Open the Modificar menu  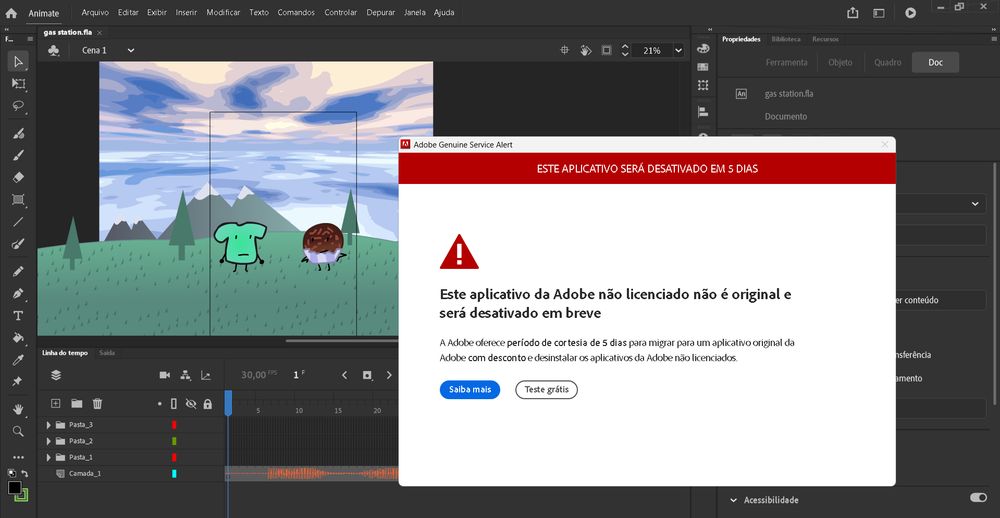pyautogui.click(x=222, y=13)
